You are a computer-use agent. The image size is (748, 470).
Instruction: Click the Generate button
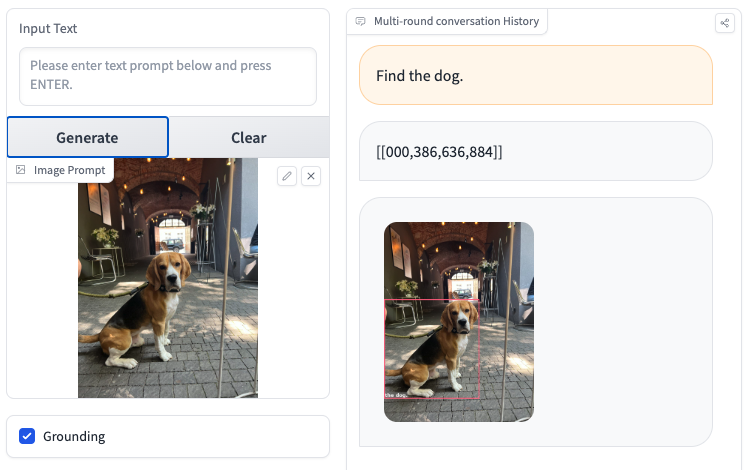(88, 137)
